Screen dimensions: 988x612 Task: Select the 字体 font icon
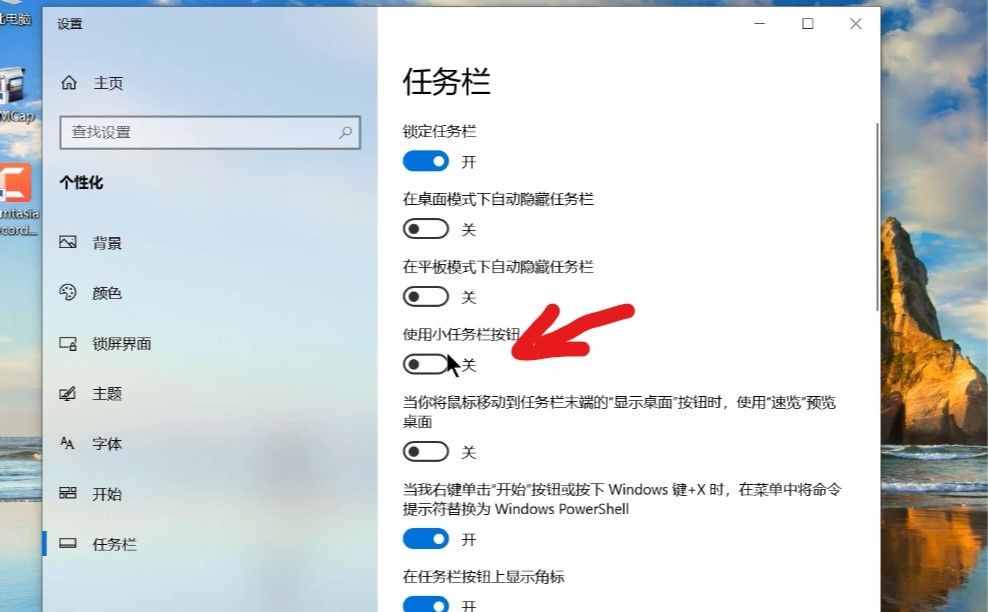[x=67, y=443]
